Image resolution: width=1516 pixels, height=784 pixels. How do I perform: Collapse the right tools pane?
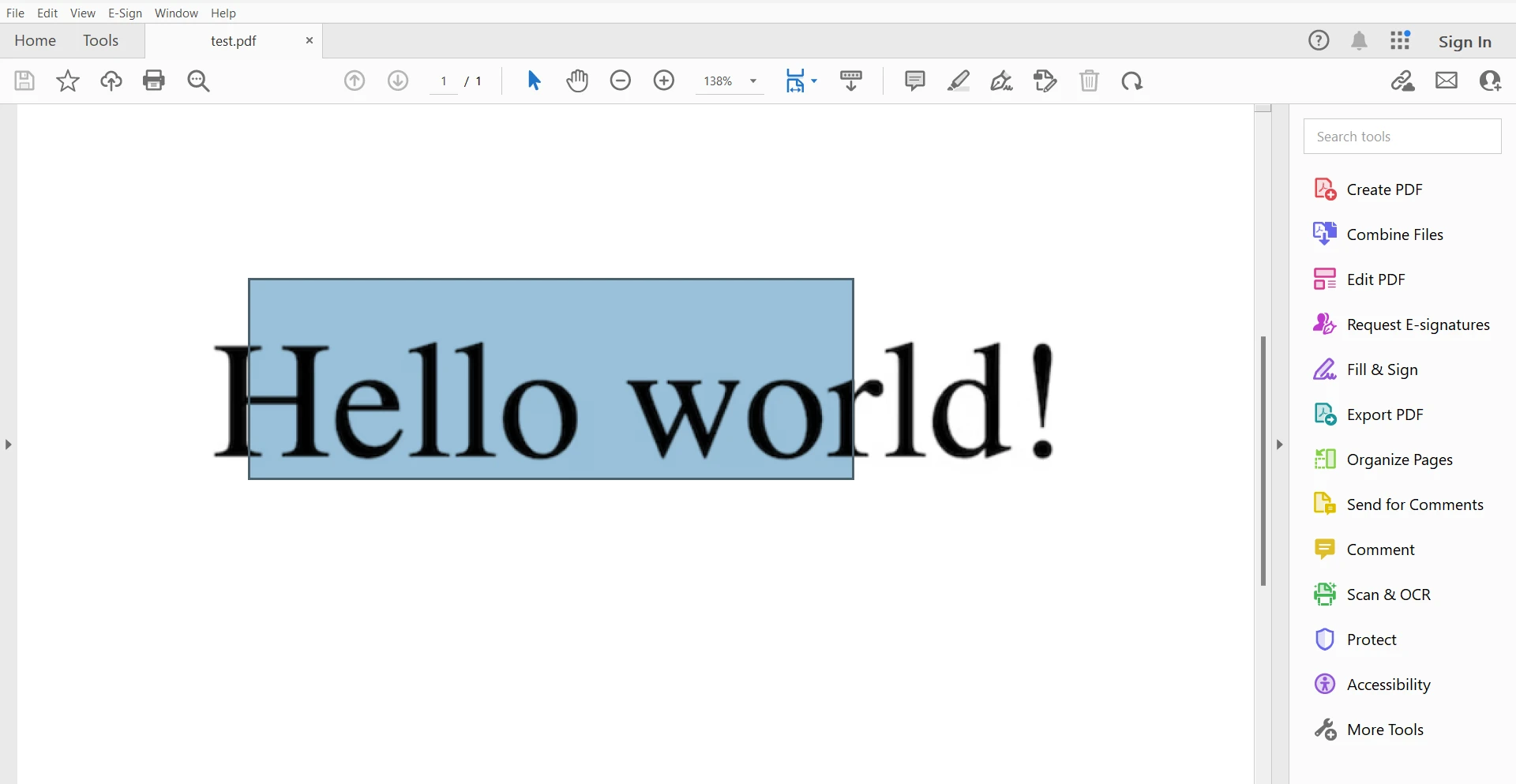[1280, 445]
